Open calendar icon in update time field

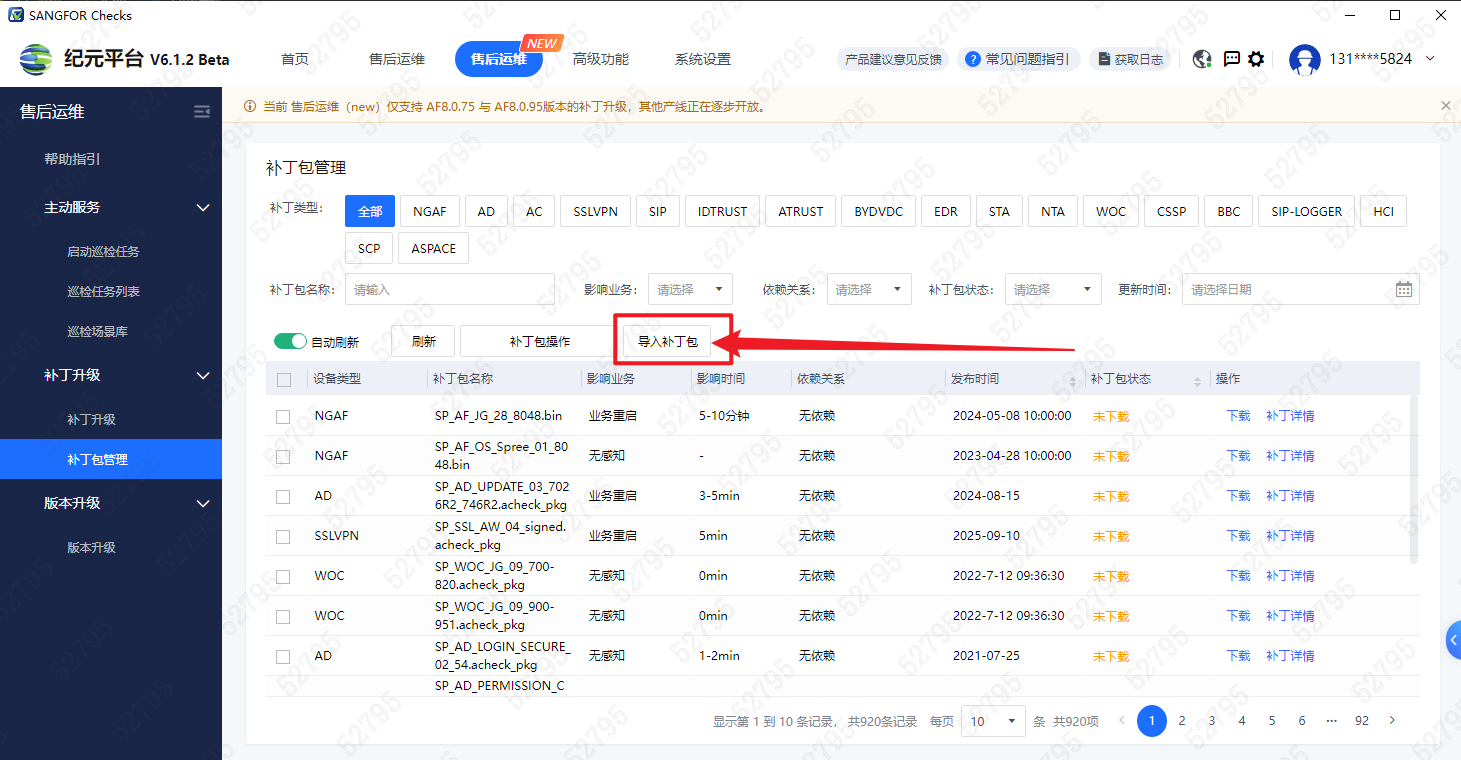coord(1404,289)
